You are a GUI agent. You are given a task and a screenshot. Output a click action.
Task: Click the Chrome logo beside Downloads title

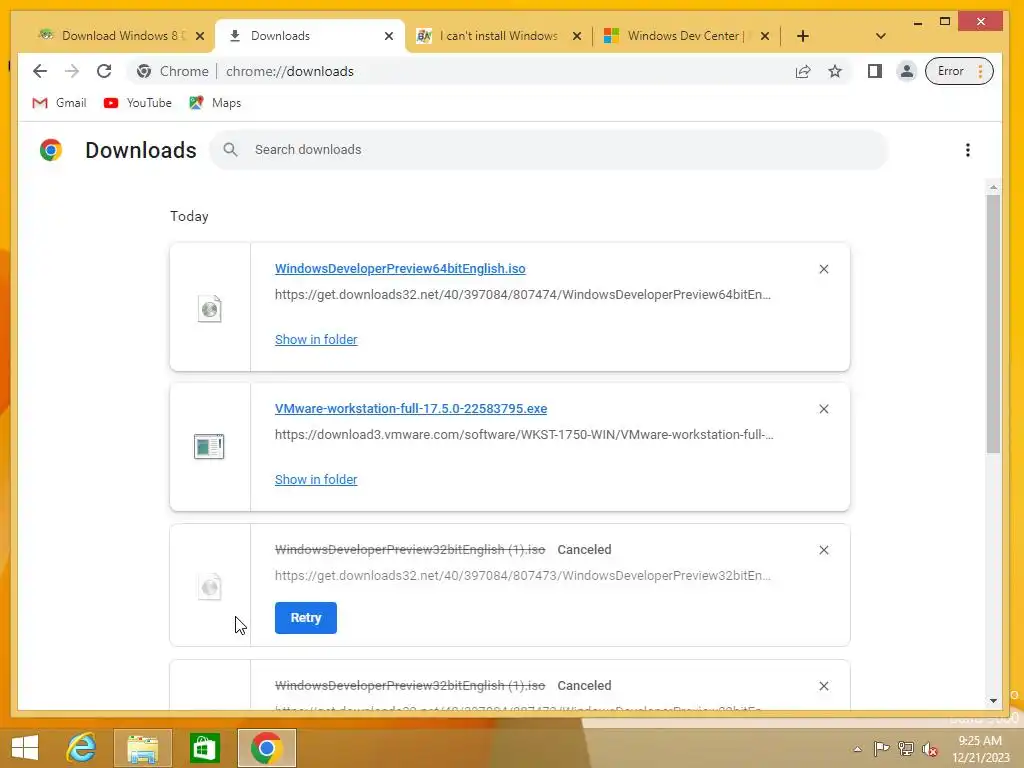(51, 150)
